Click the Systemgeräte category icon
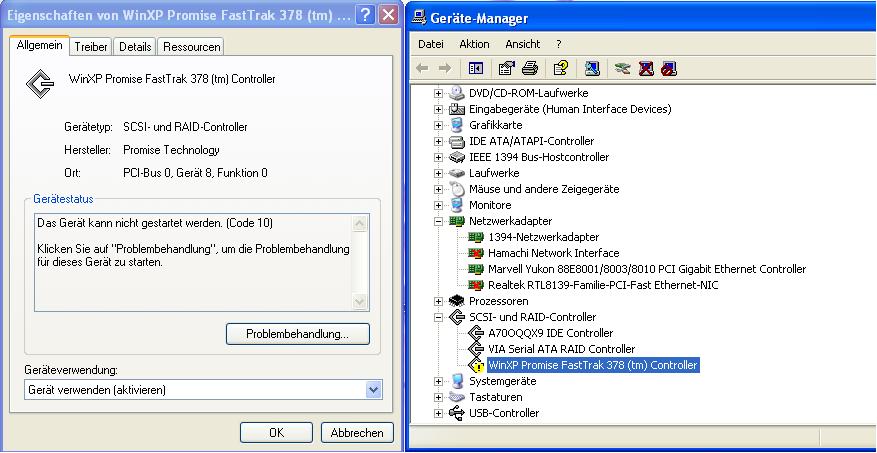 point(457,381)
